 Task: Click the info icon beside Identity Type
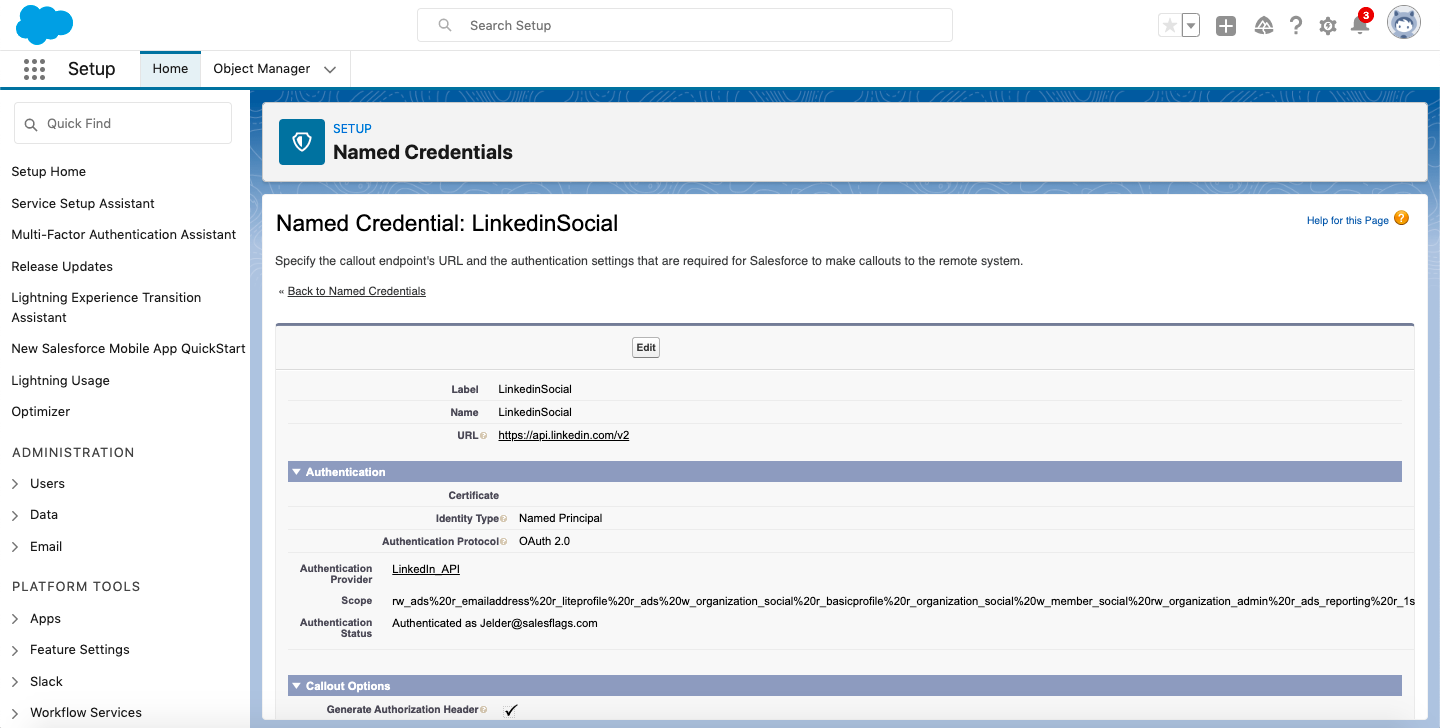pyautogui.click(x=504, y=519)
